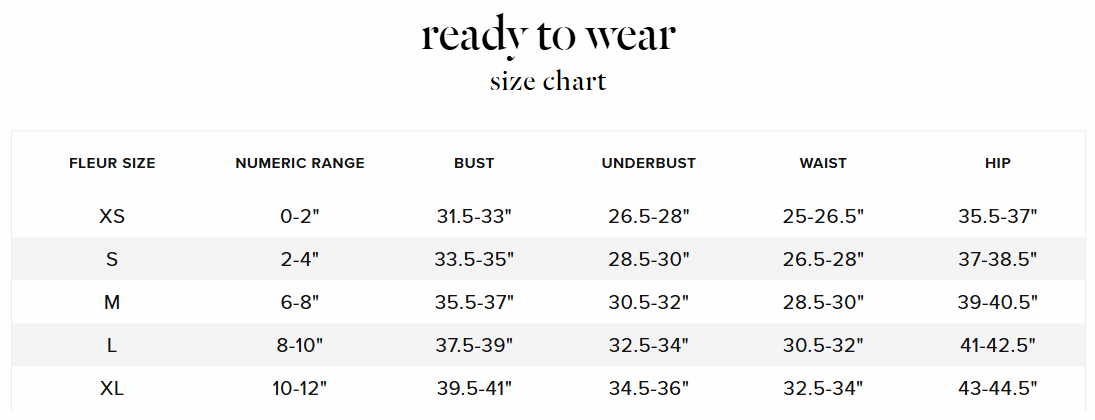
Task: Select the XL hip value 43-44.5"
Action: (x=997, y=388)
